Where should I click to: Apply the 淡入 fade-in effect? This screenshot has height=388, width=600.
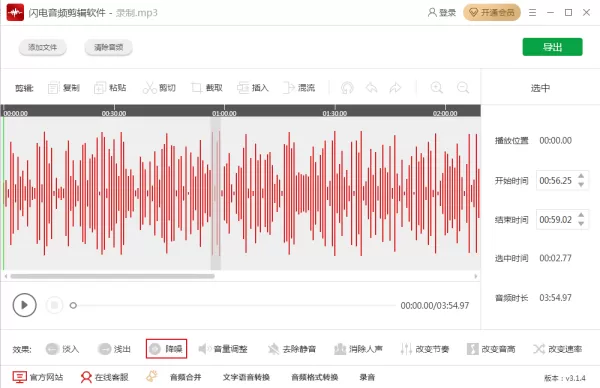coord(62,349)
